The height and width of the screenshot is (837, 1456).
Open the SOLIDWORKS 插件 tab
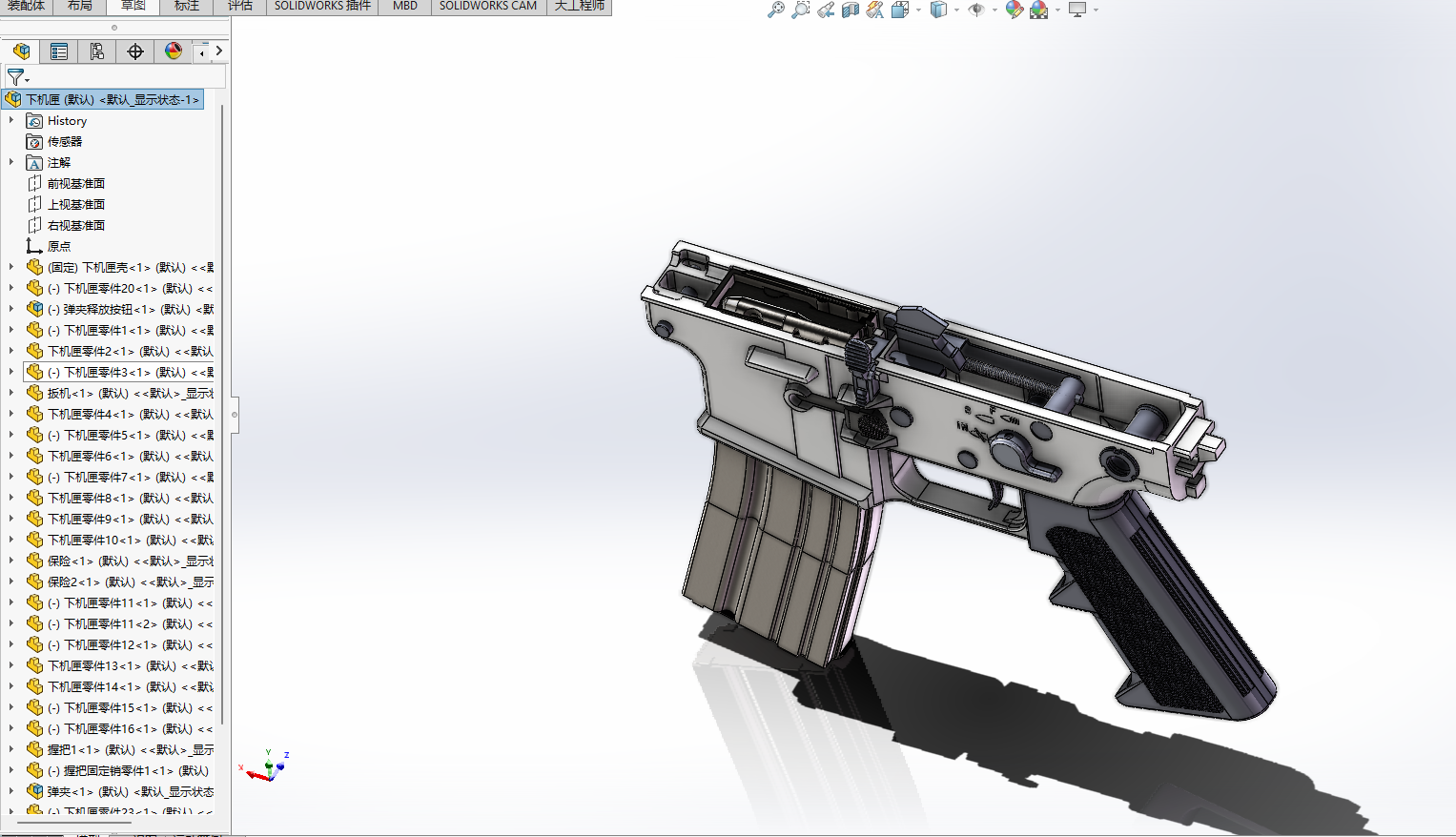(322, 6)
